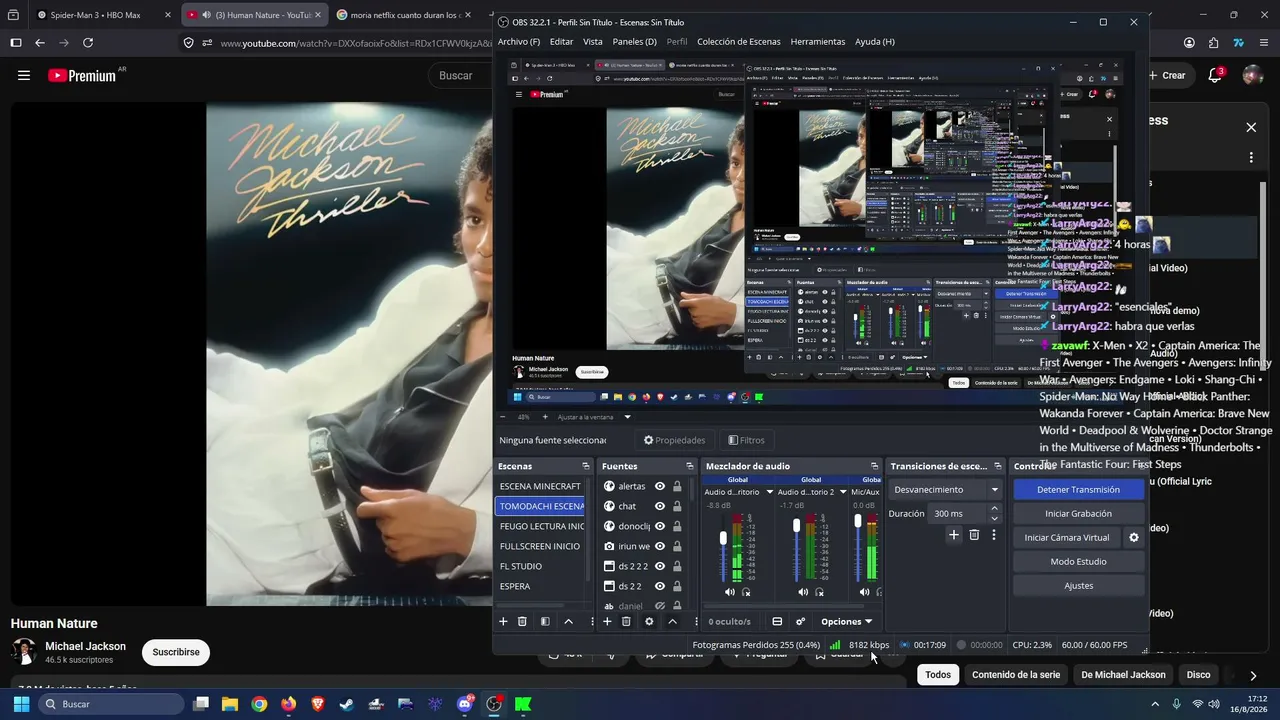Screen dimensions: 1280x720
Task: Adjust Mic/Aux volume fader
Action: tap(858, 521)
